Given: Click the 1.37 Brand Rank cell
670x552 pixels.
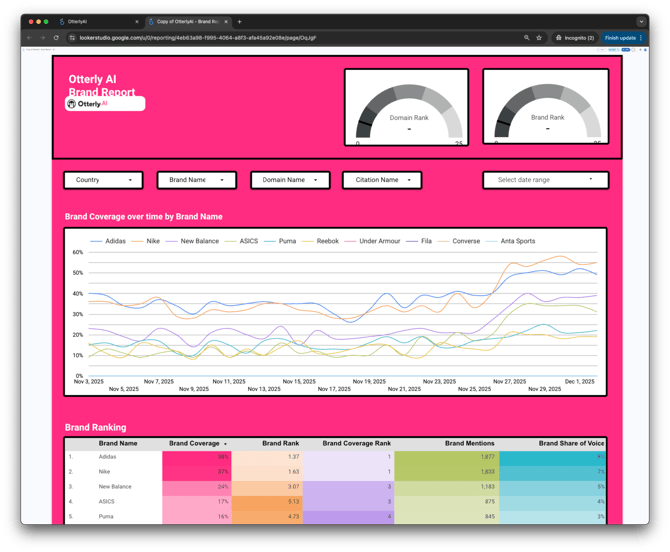Looking at the screenshot, I should click(x=267, y=457).
